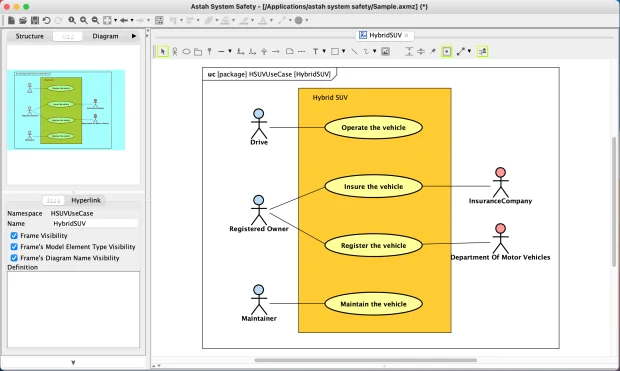Uncheck Frame Visibility
The image size is (620, 371).
(14, 236)
